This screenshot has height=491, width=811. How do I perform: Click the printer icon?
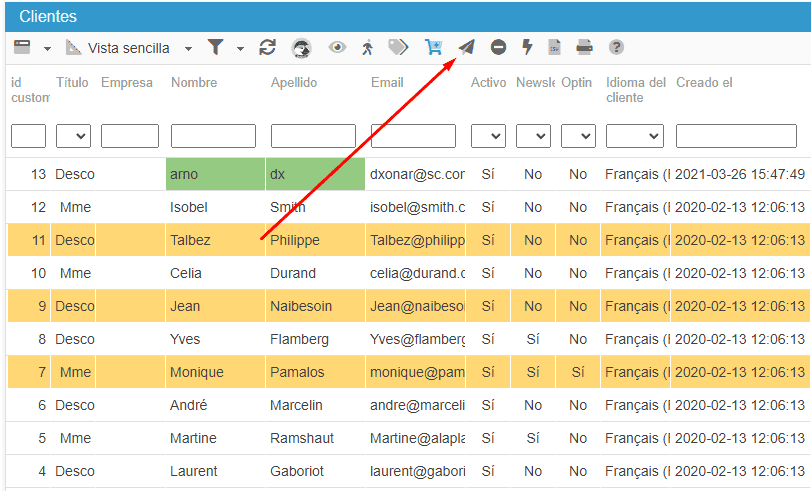click(x=585, y=48)
